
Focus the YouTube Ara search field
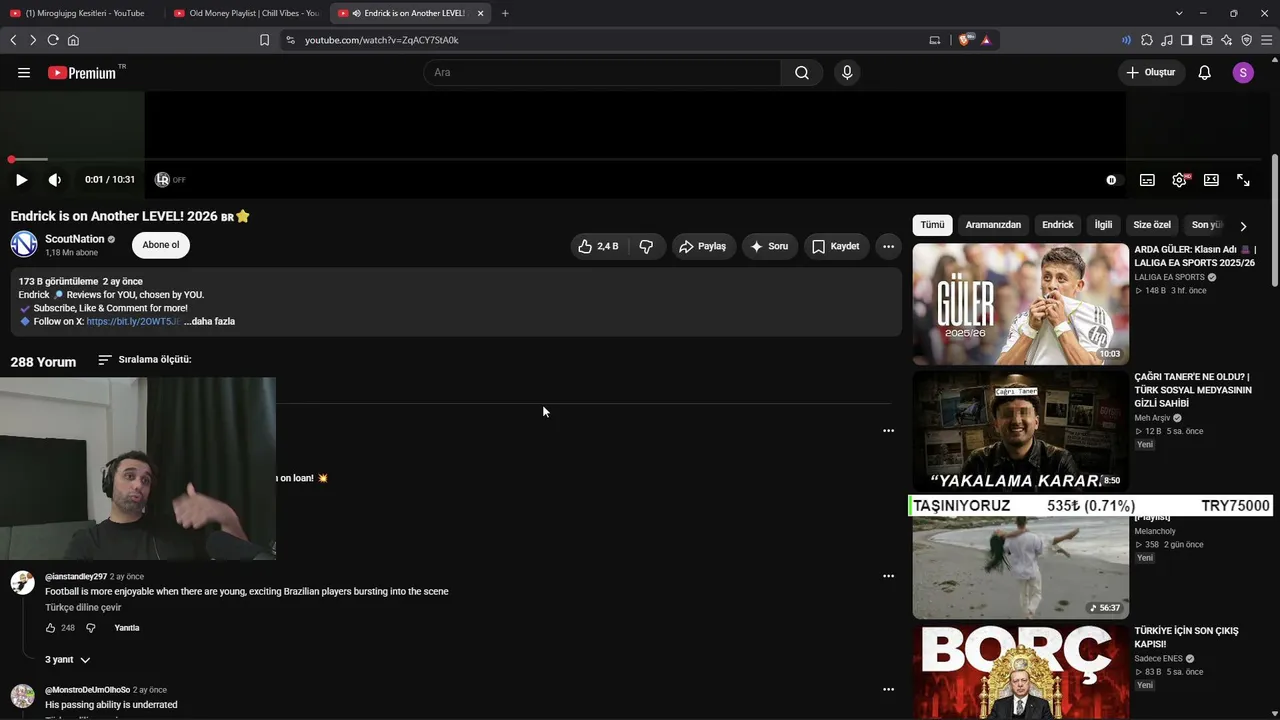tap(602, 73)
